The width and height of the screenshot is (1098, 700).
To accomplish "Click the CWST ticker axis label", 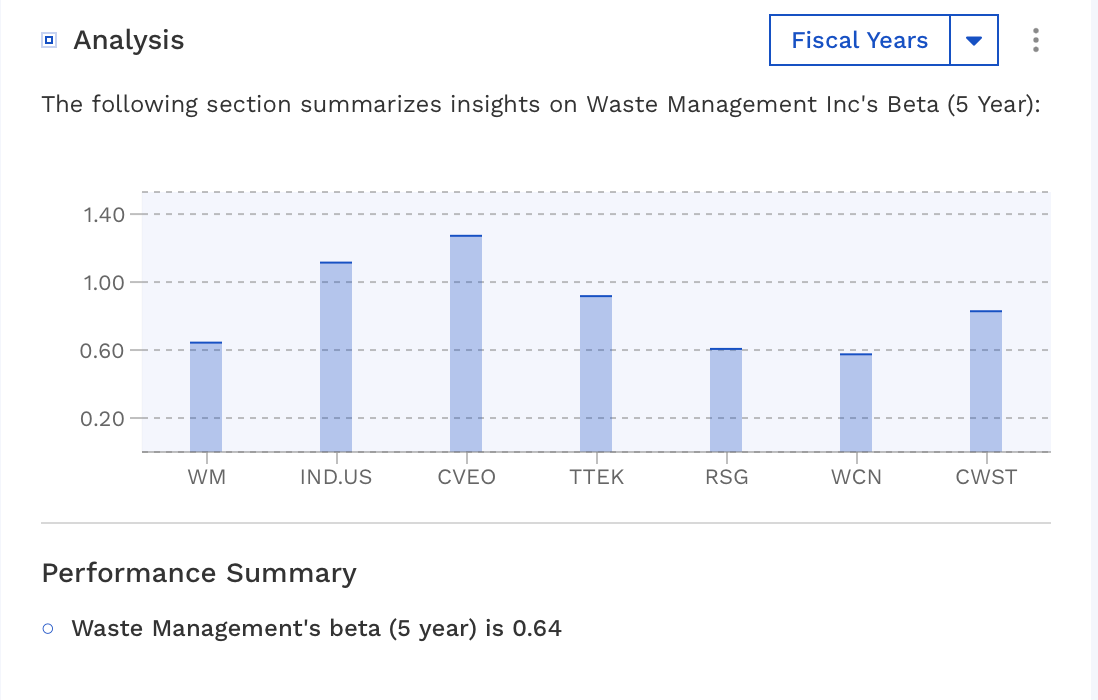I will click(986, 477).
